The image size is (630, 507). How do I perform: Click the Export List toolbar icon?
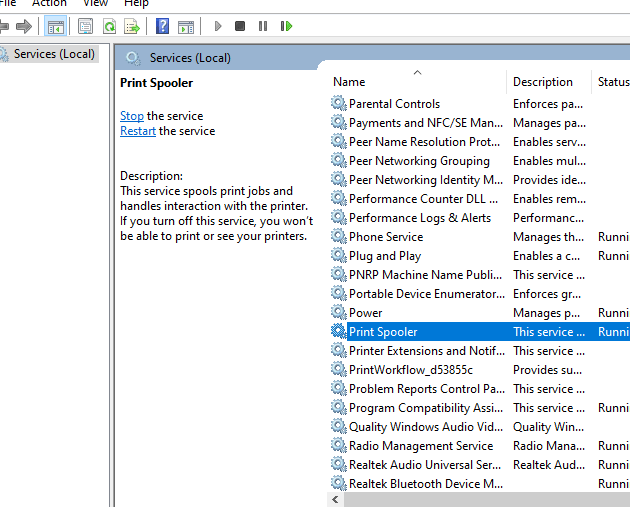point(130,26)
